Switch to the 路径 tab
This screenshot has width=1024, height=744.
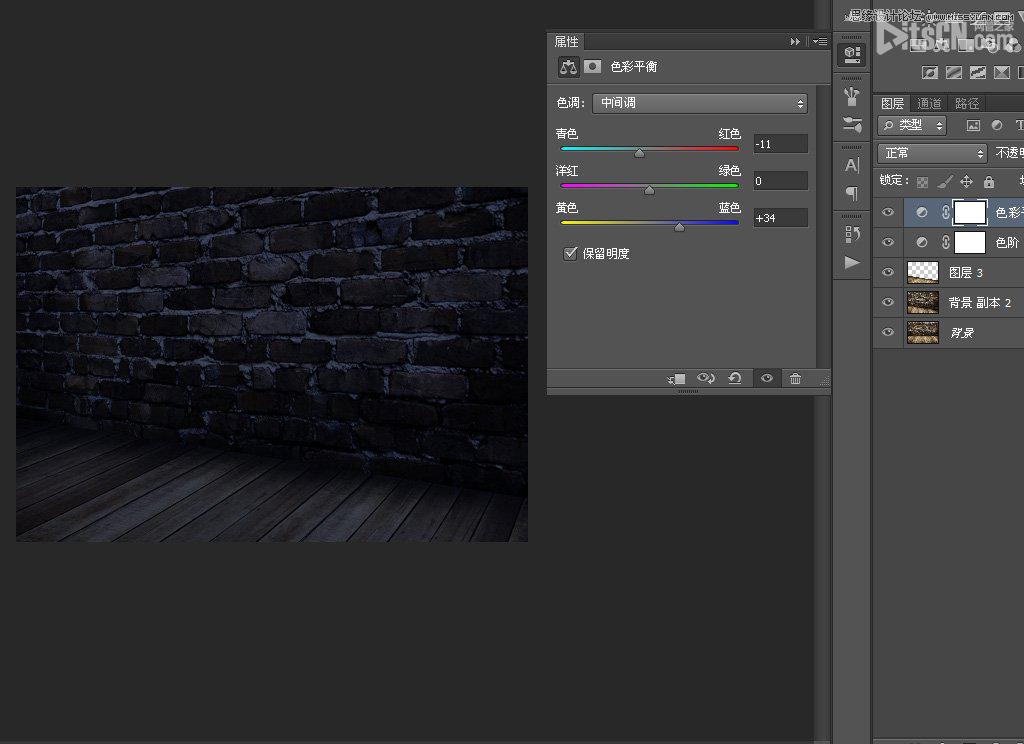tap(967, 104)
